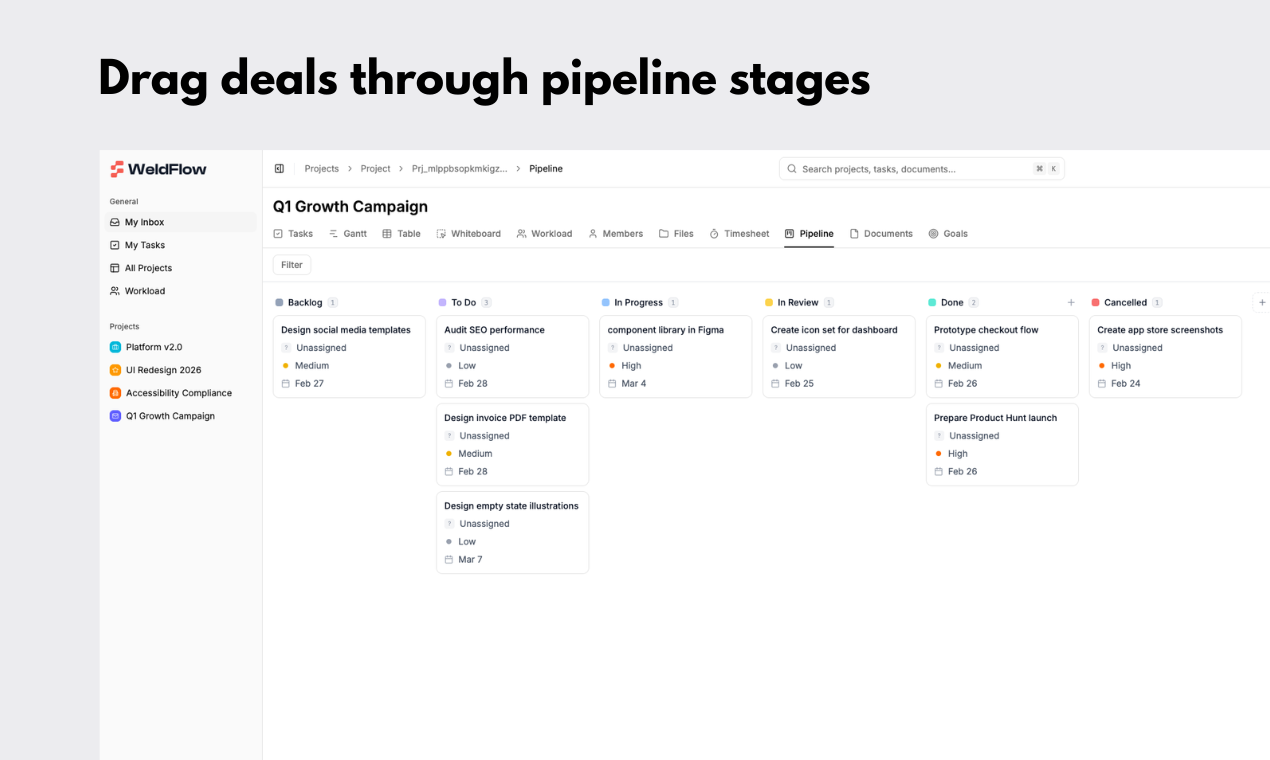Viewport: 1270px width, 760px height.
Task: Open the Whiteboard tab
Action: click(468, 234)
